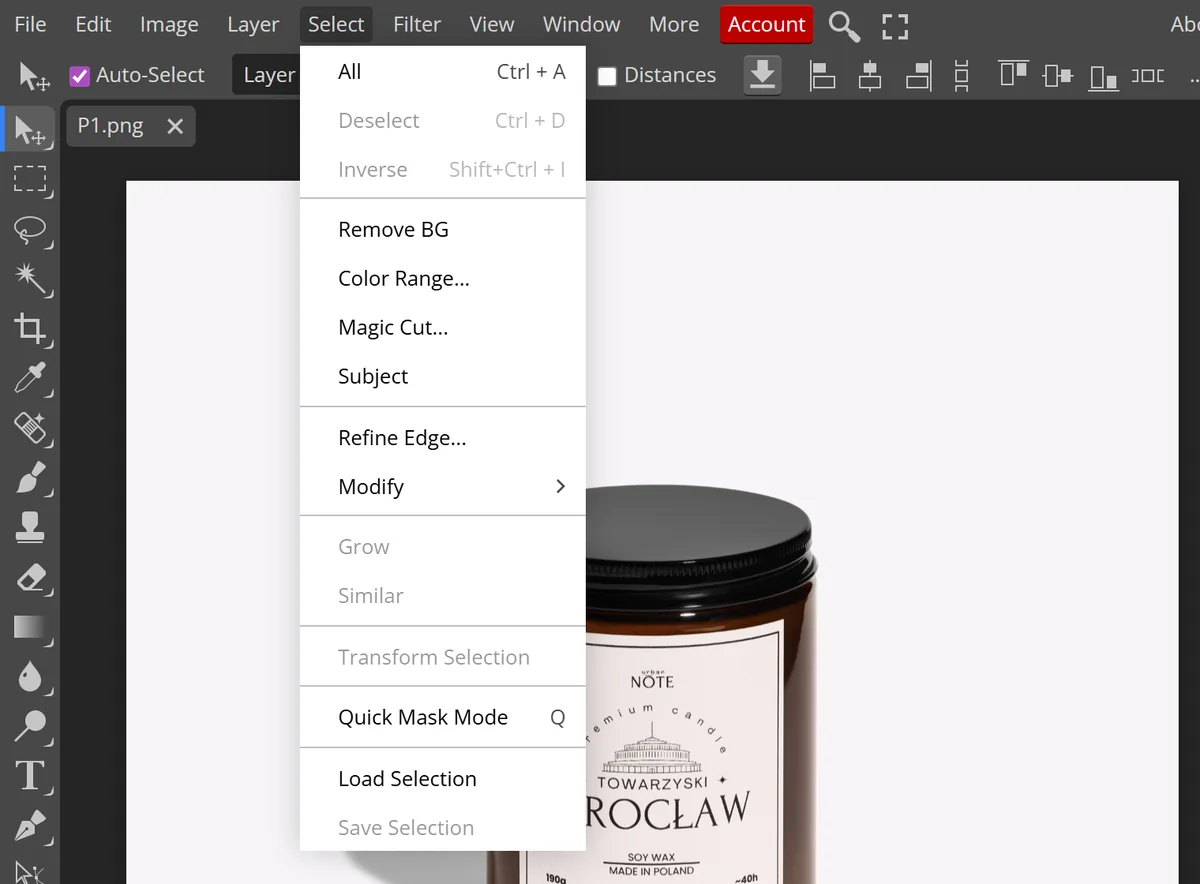Close the P1.png tab
Screen dimensions: 1200x884
[175, 126]
